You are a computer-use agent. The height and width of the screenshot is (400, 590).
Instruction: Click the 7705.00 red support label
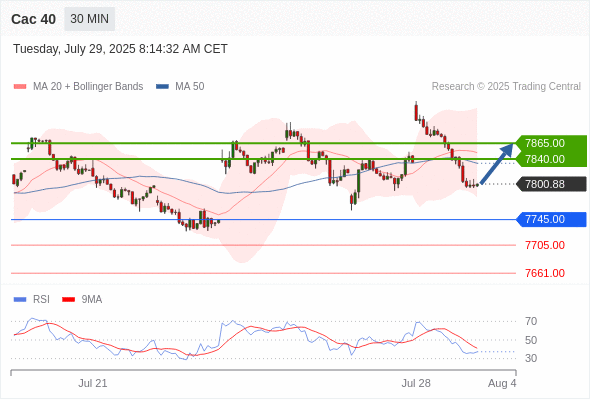pos(545,245)
